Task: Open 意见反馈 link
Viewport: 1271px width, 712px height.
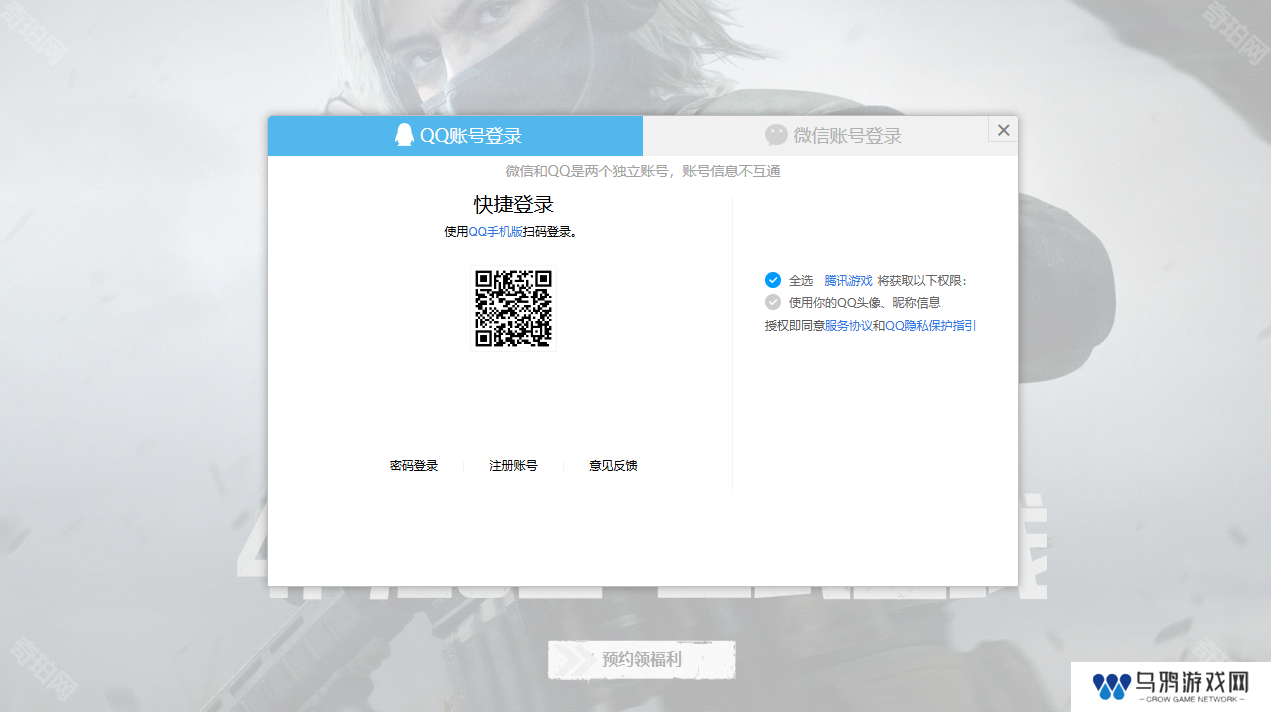Action: coord(613,466)
